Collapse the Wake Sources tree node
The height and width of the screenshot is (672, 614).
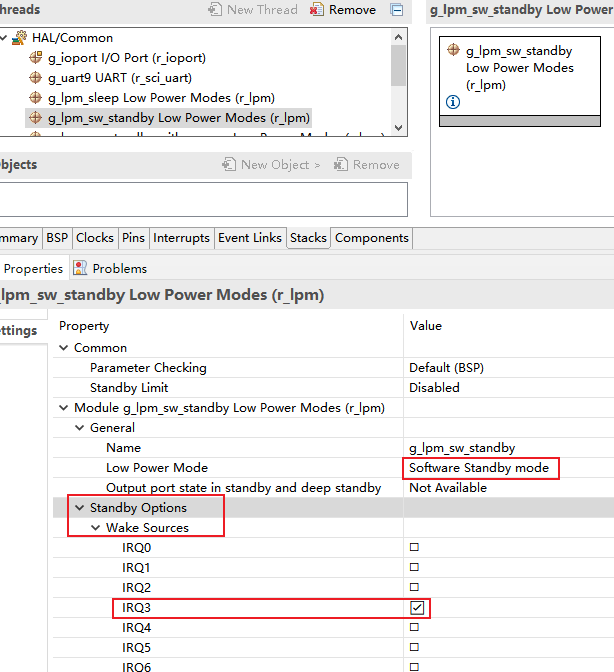tap(95, 528)
